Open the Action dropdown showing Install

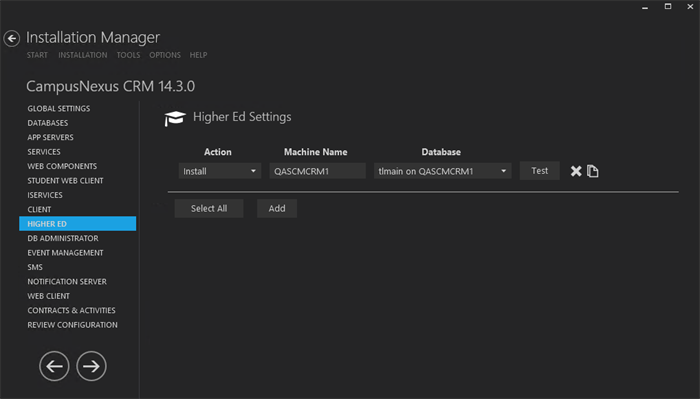[x=220, y=171]
